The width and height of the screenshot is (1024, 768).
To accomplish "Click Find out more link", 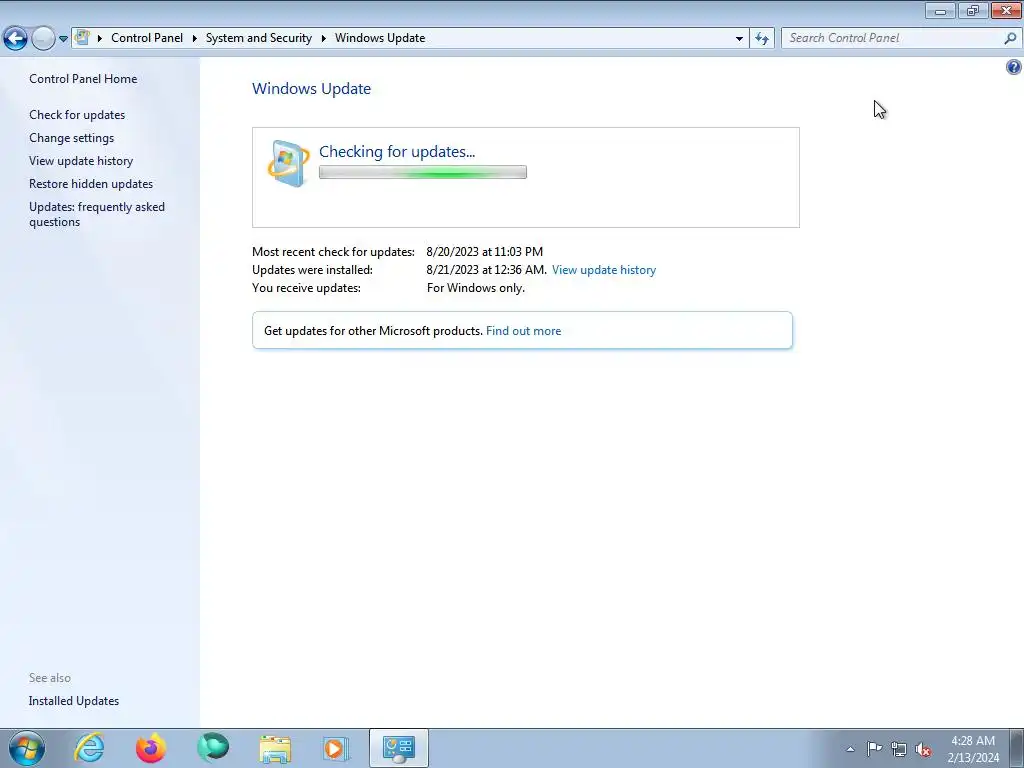I will [x=523, y=331].
